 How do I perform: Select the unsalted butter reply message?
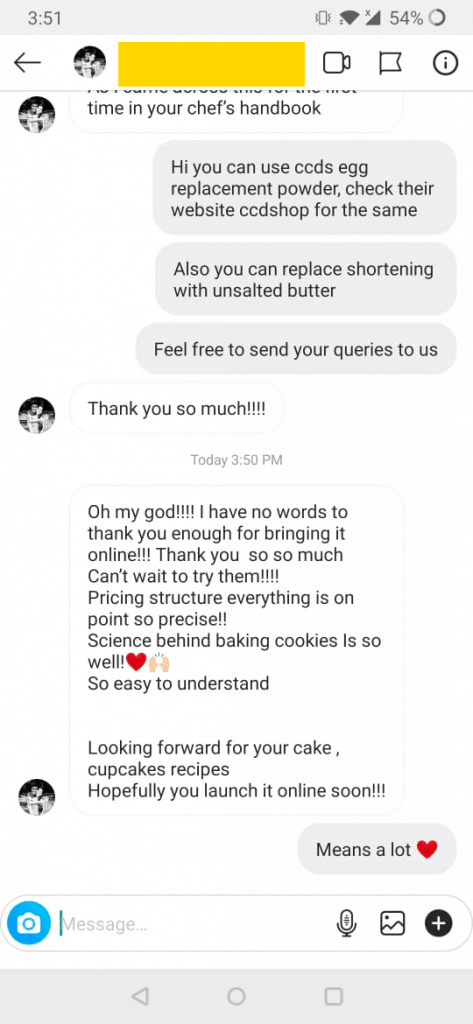(x=305, y=280)
